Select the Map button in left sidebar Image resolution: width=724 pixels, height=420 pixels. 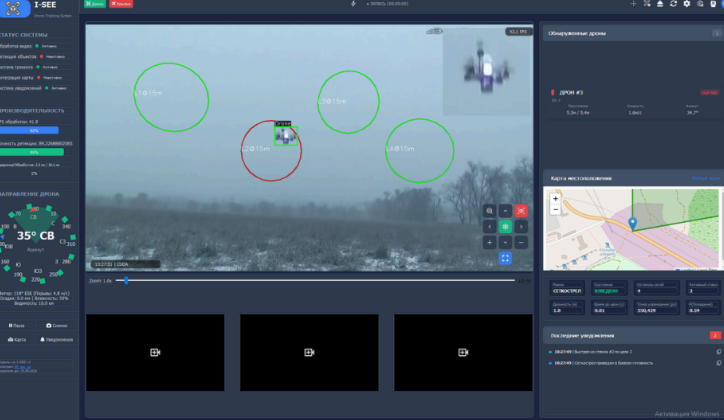tap(18, 340)
